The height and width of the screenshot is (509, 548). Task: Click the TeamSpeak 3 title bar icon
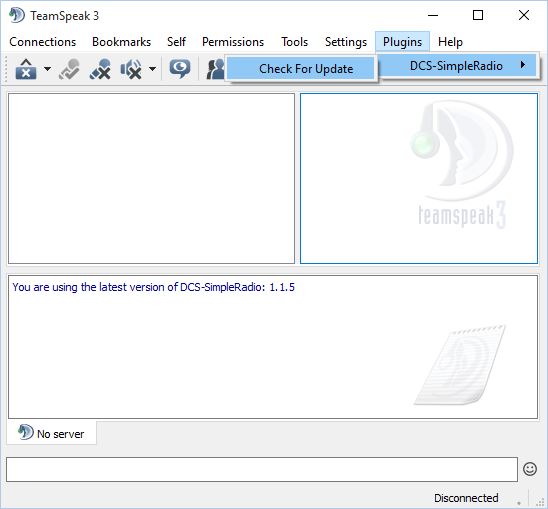17,15
